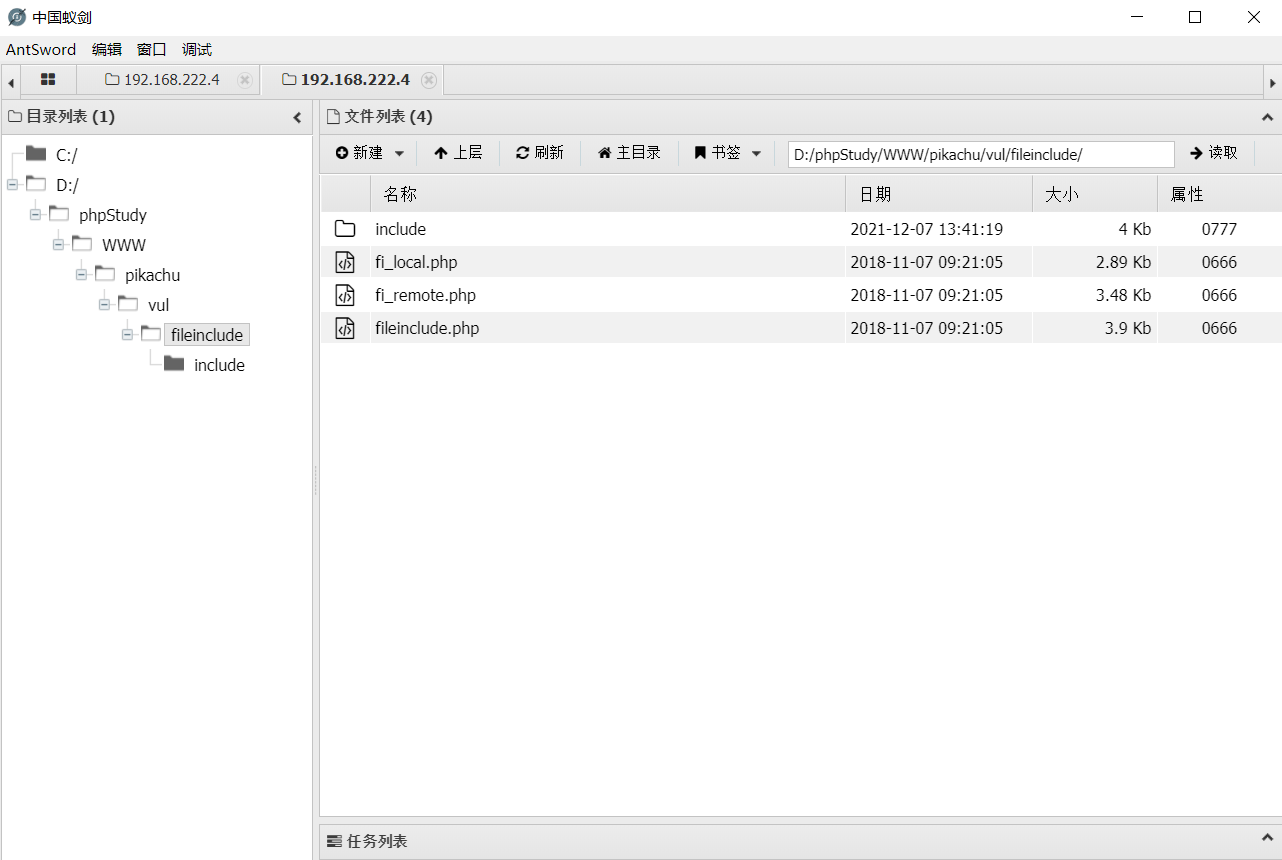Click the folder icon of the include entry
Viewport: 1282px width, 860px height.
[x=345, y=228]
